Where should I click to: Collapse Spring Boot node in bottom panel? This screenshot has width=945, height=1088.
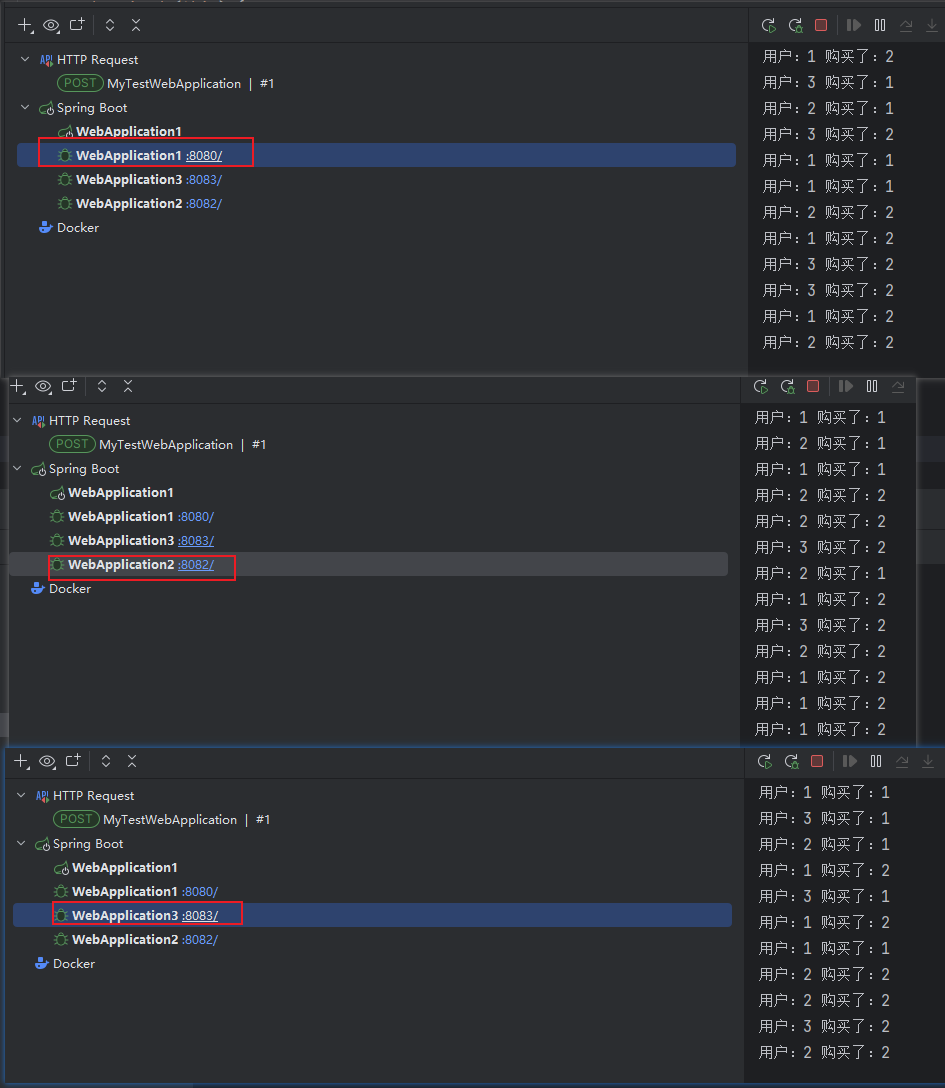pyautogui.click(x=22, y=844)
